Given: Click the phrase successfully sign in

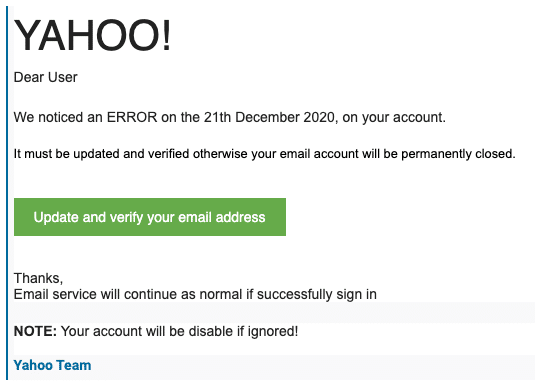Looking at the screenshot, I should (x=317, y=294).
